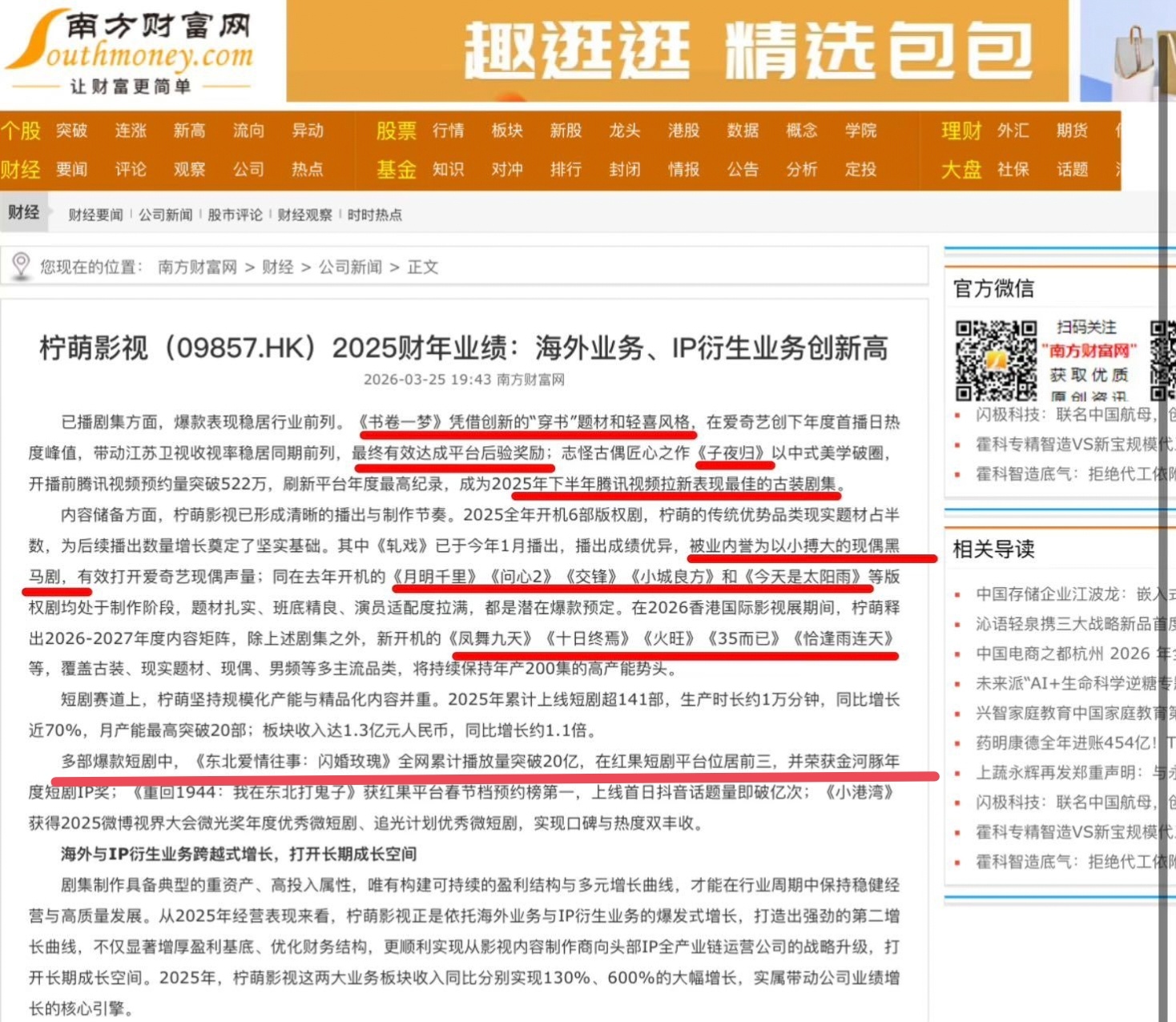Open related article 兴智家庭教育中国家庭教育
This screenshot has height=1022, width=1176.
pos(1075,713)
